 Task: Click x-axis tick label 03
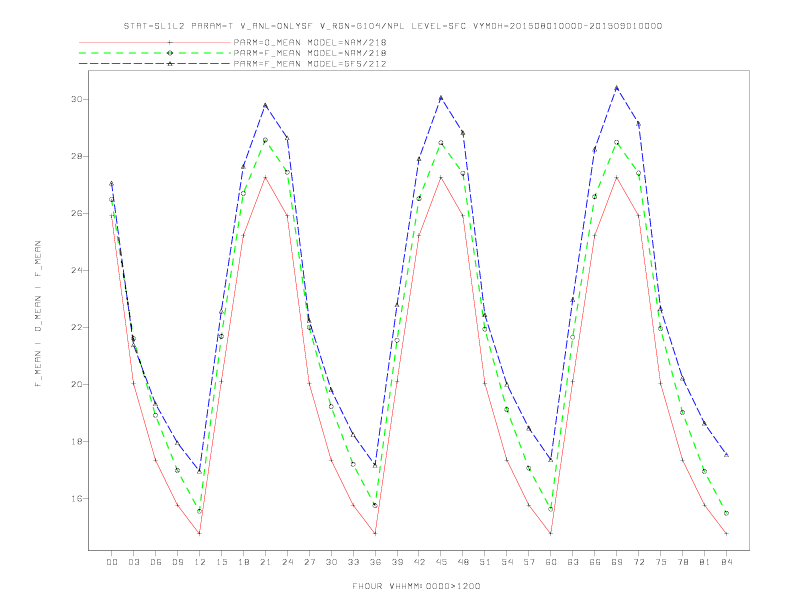tap(133, 562)
